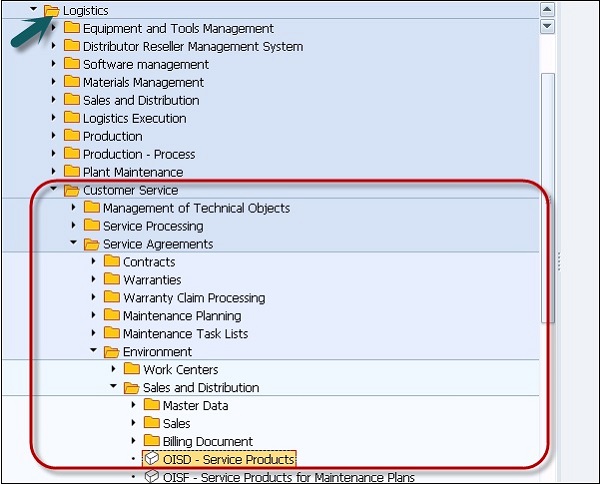Click the OISD Service Products transaction icon

[152, 459]
